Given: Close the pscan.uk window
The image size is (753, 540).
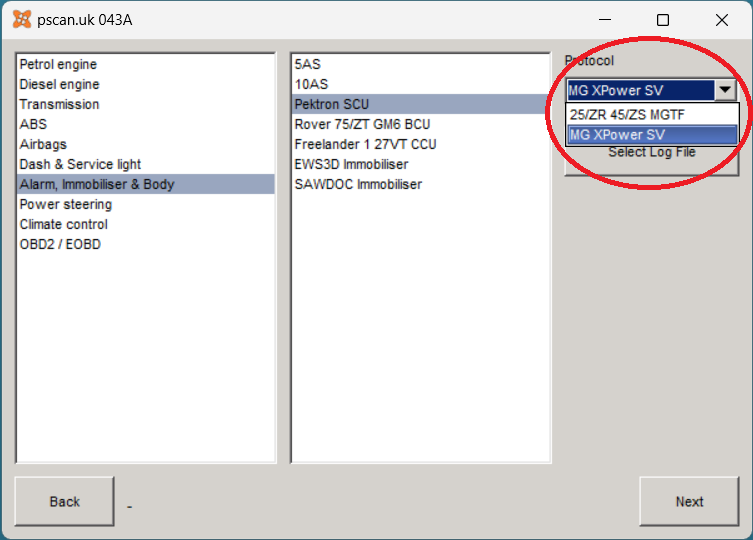Looking at the screenshot, I should pyautogui.click(x=722, y=20).
